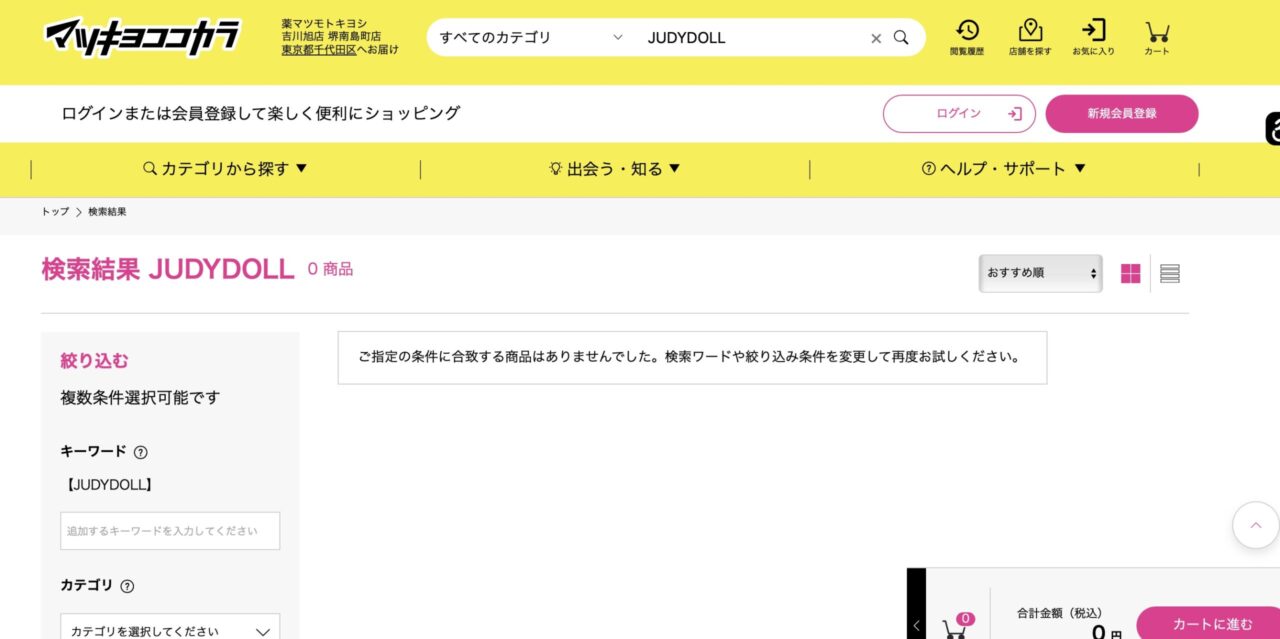
Task: Click the ログイン button
Action: click(959, 114)
